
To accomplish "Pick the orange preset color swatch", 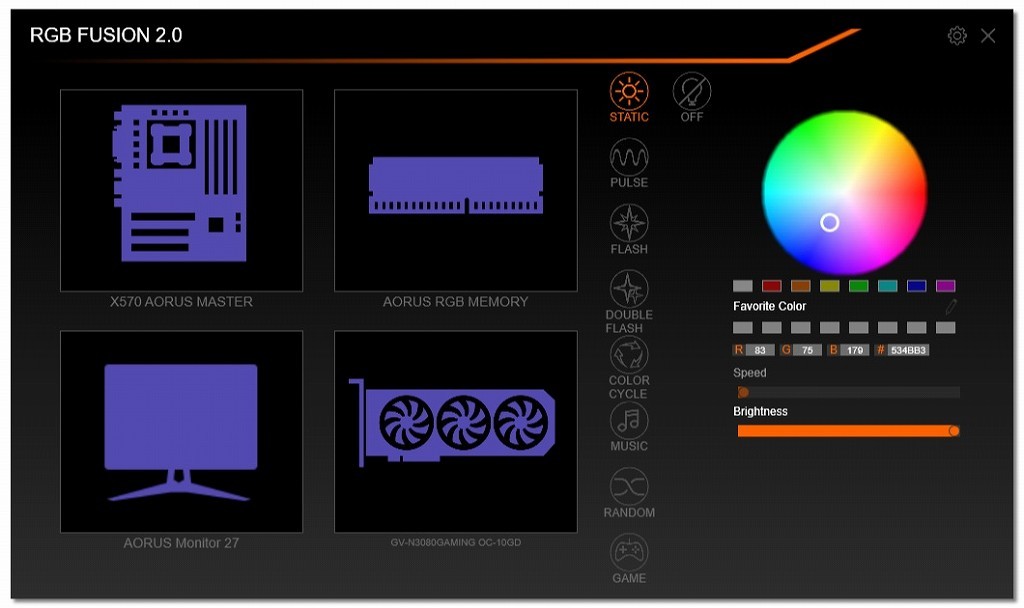I will tap(801, 285).
